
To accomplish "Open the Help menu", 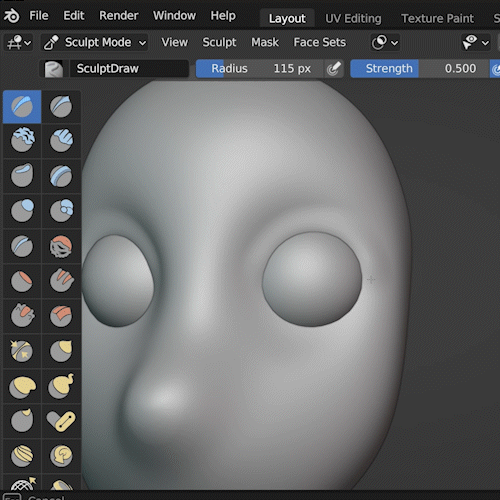I will (223, 16).
